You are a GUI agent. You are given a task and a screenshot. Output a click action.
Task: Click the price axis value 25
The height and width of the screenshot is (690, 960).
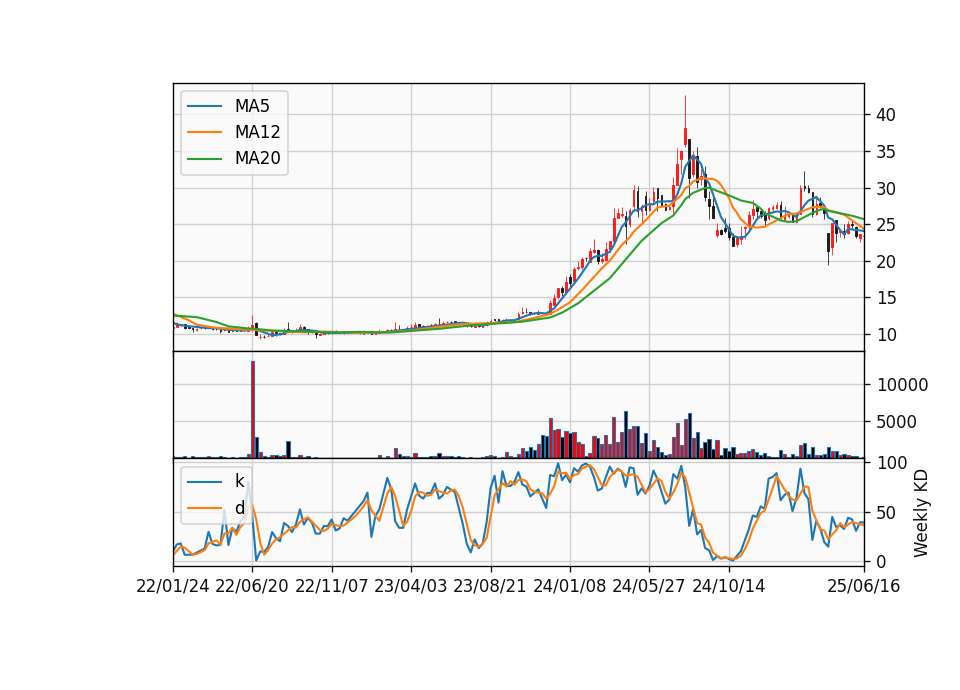tap(886, 225)
